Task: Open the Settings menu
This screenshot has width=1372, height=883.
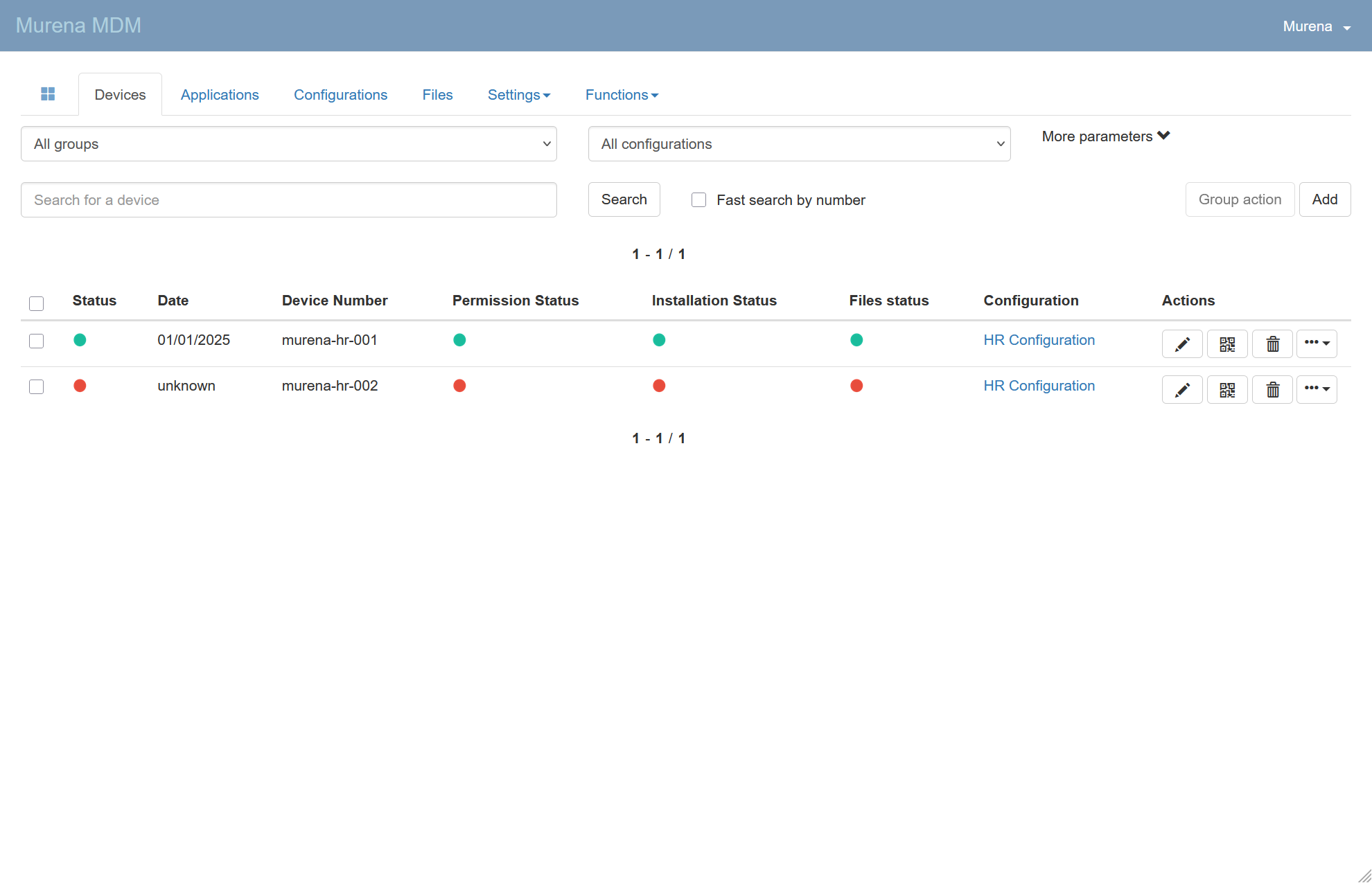Action: 518,95
